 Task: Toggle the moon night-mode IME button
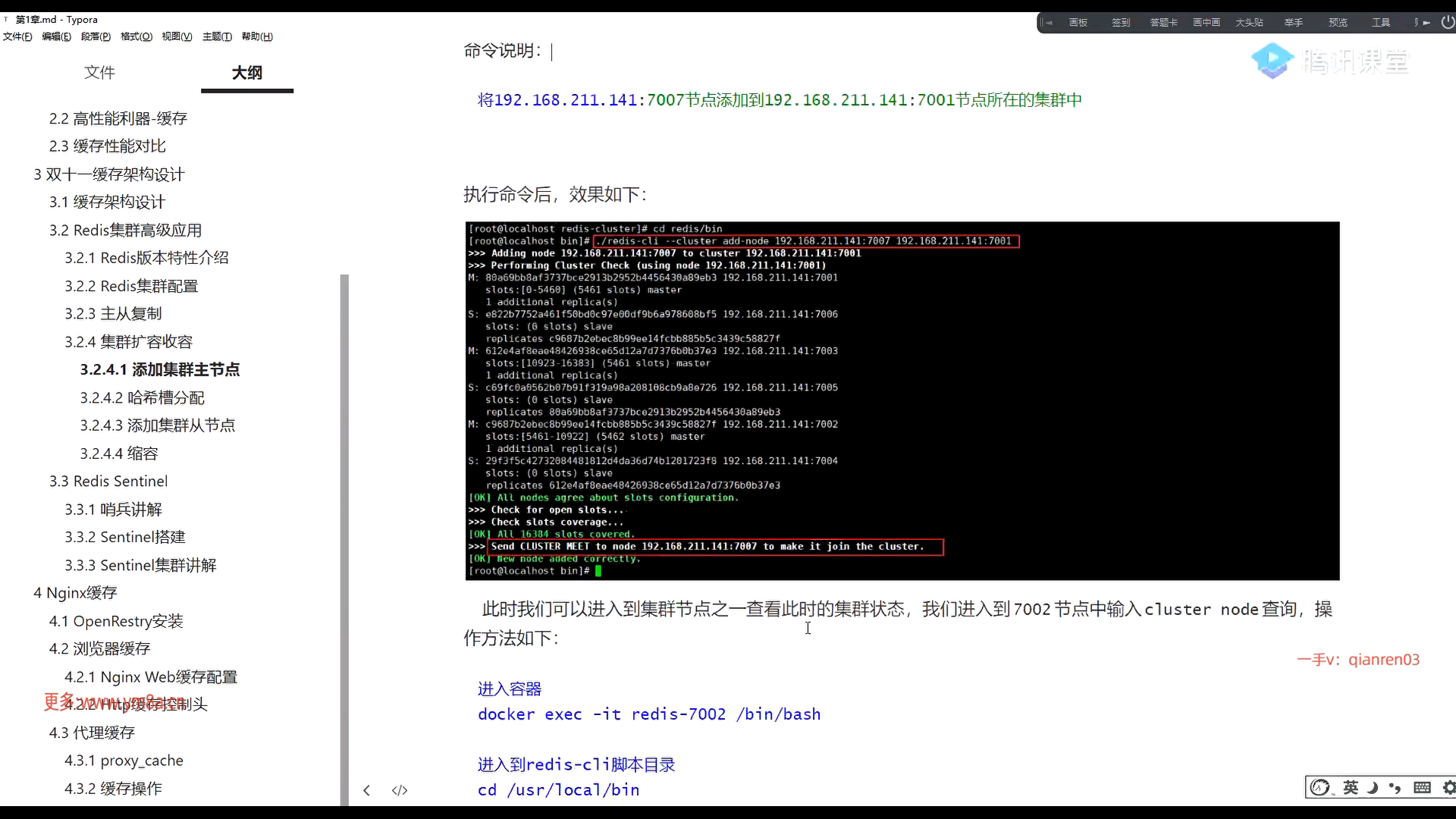[x=1373, y=788]
